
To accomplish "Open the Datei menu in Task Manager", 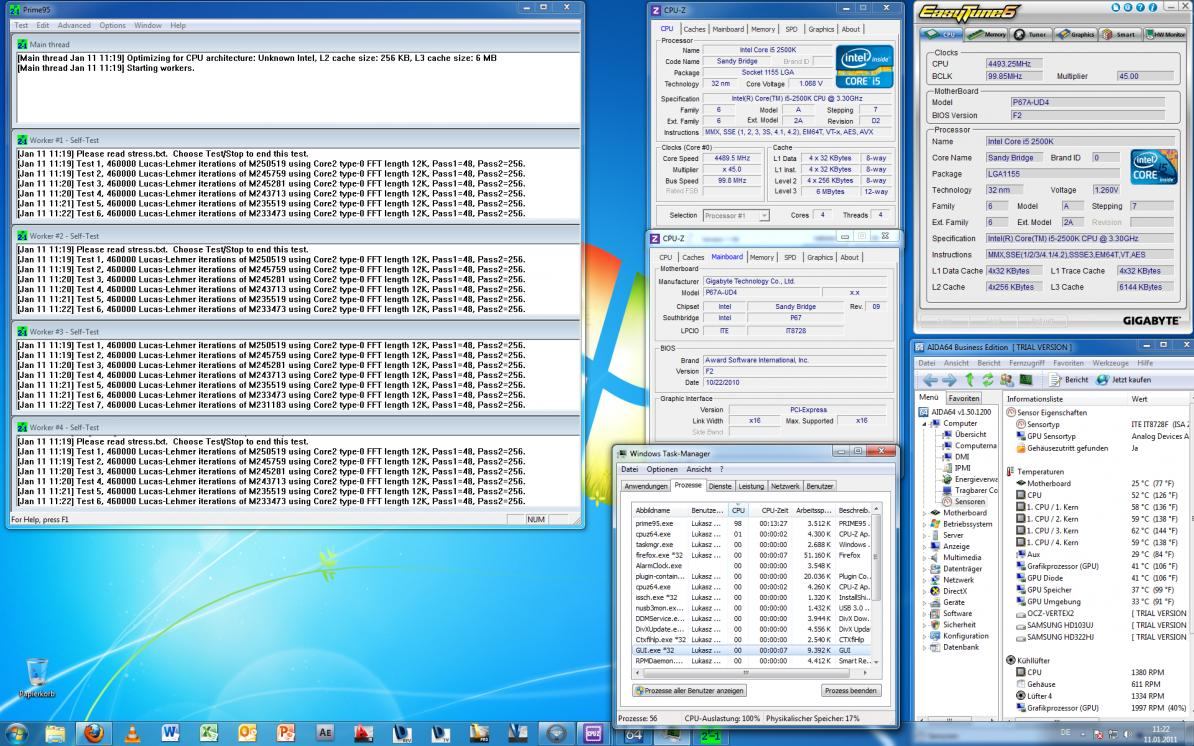I will click(630, 469).
